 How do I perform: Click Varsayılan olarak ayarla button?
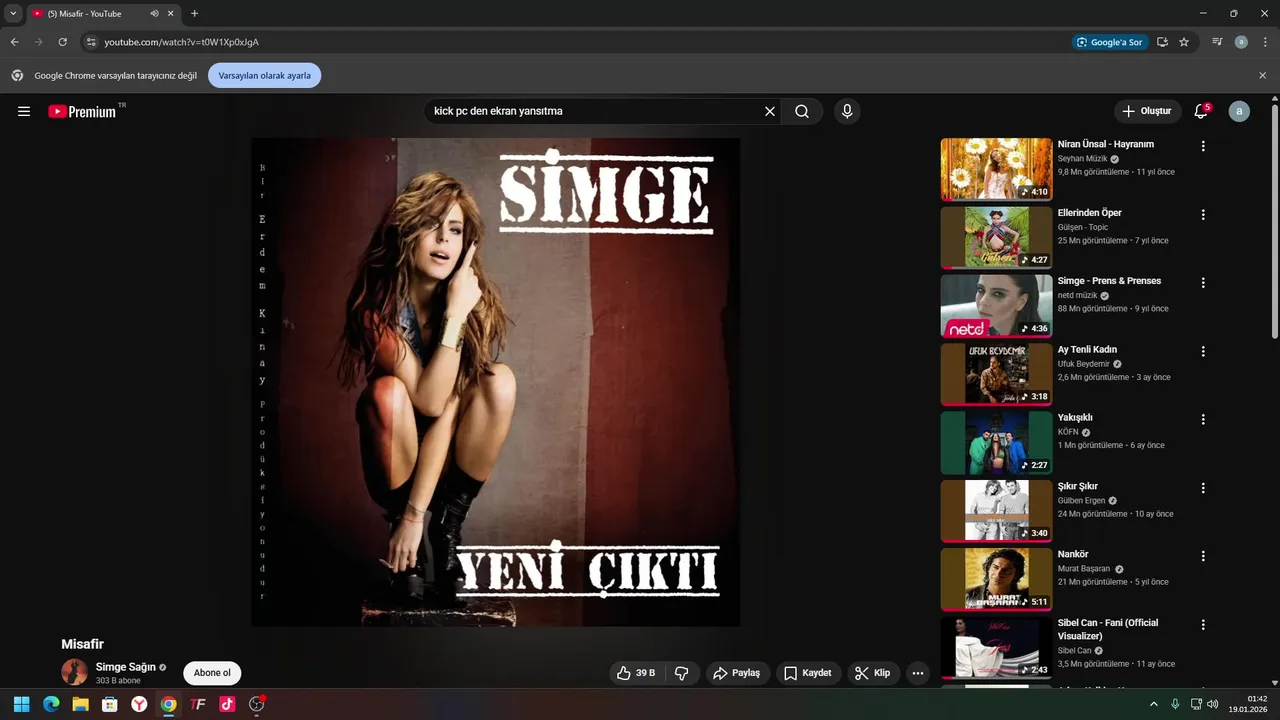265,75
